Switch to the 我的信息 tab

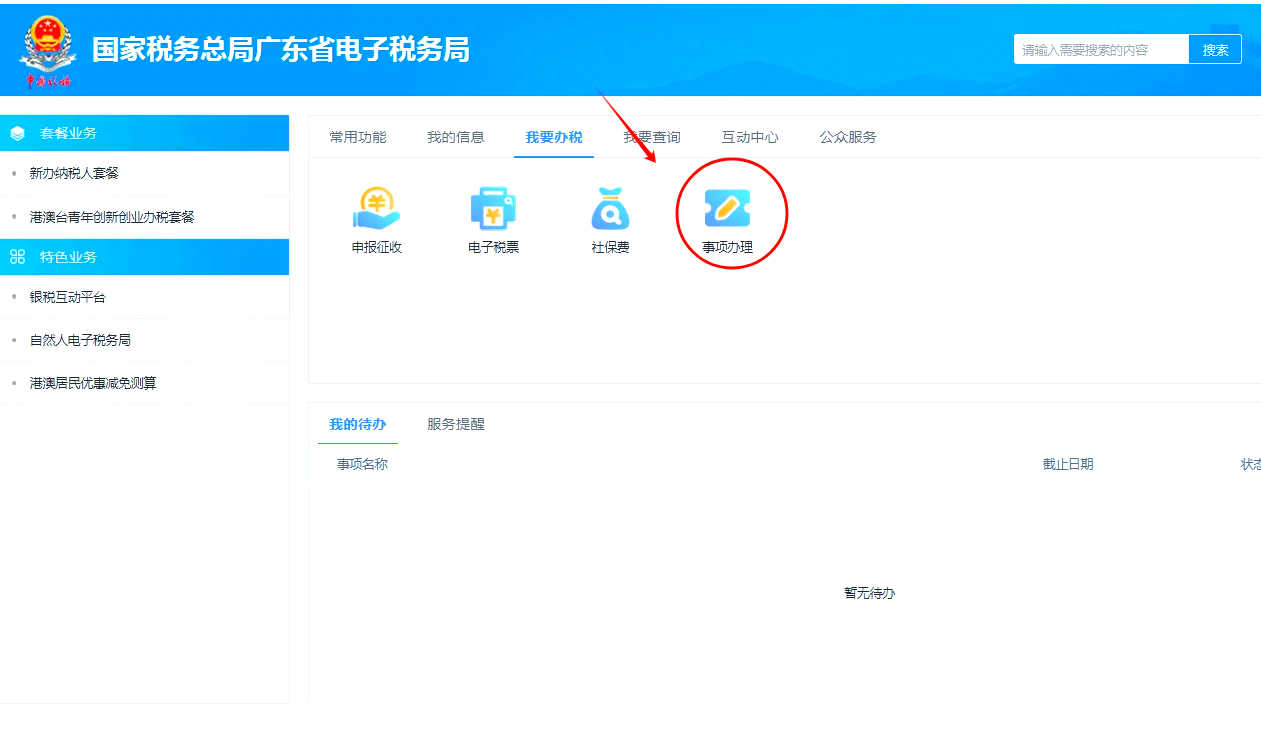456,137
